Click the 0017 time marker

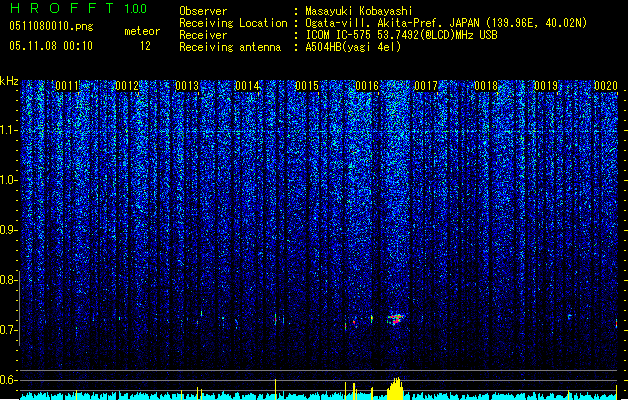(426, 86)
